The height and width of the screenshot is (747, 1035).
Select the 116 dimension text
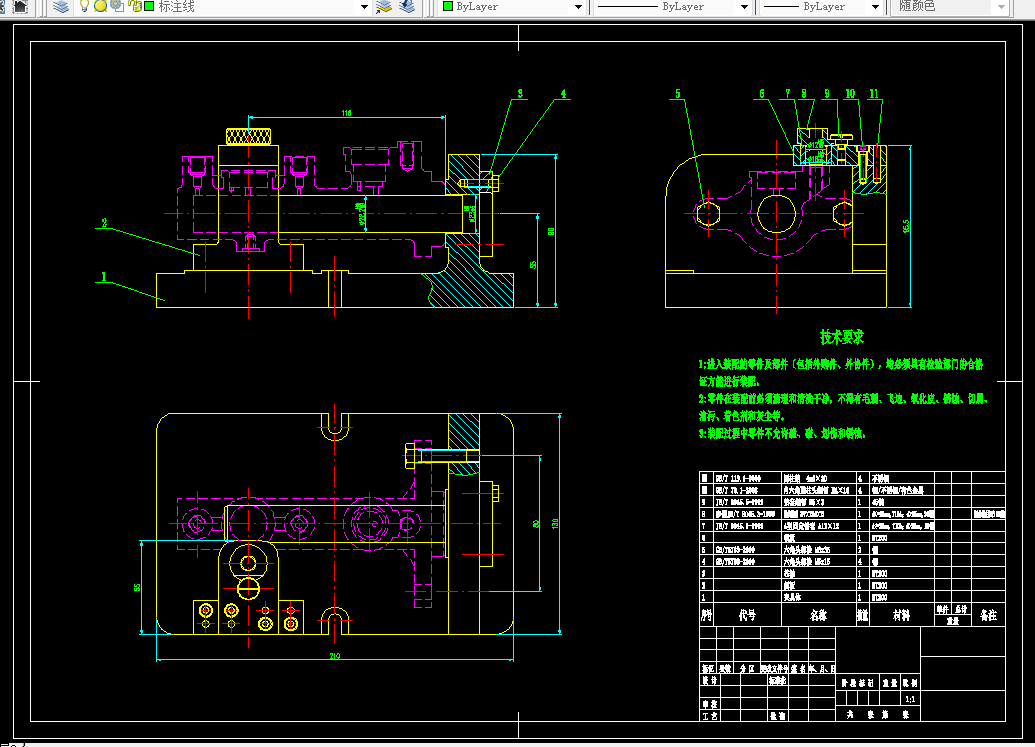pos(347,114)
